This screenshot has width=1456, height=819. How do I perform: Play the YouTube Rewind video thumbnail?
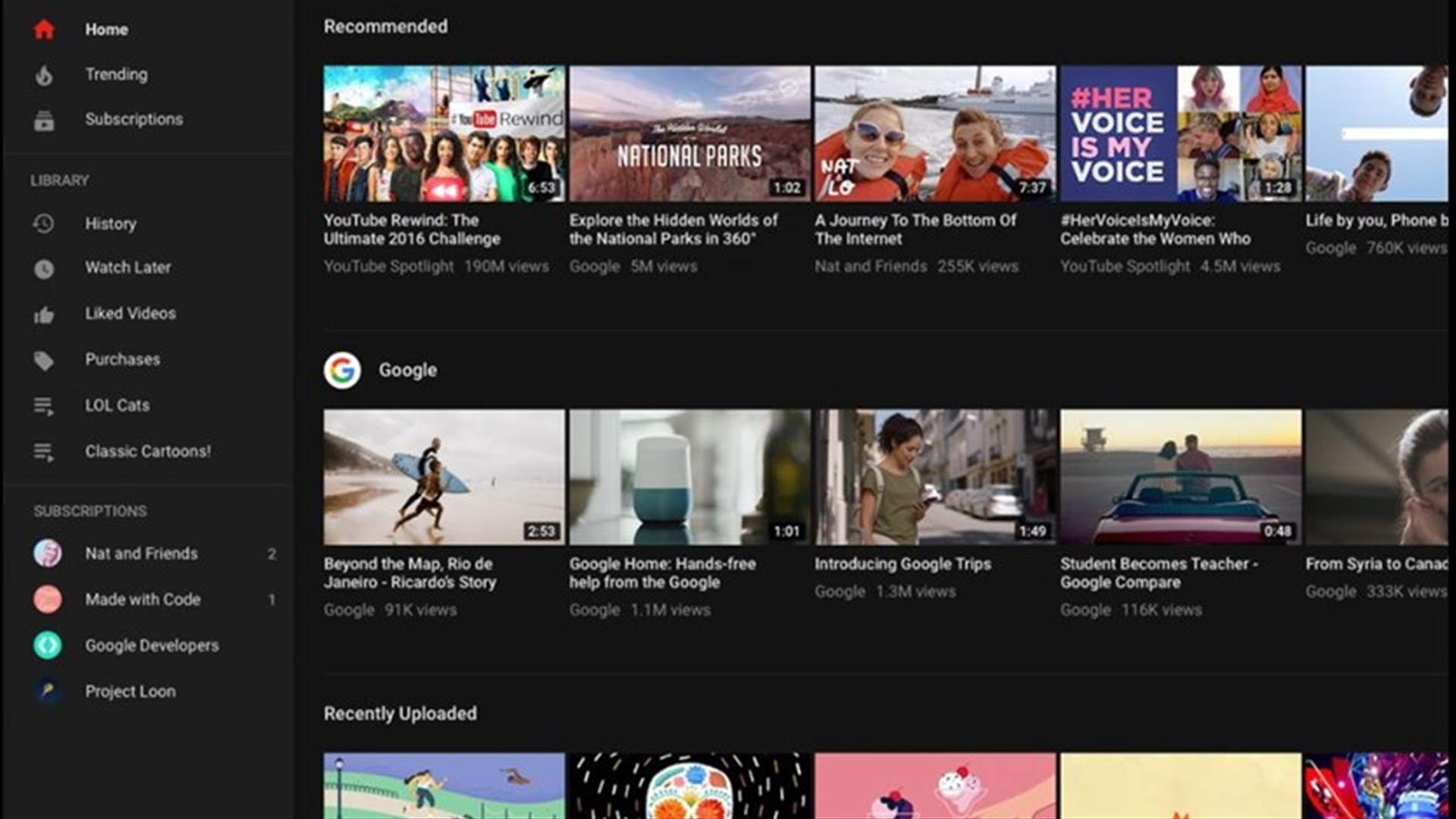tap(444, 133)
